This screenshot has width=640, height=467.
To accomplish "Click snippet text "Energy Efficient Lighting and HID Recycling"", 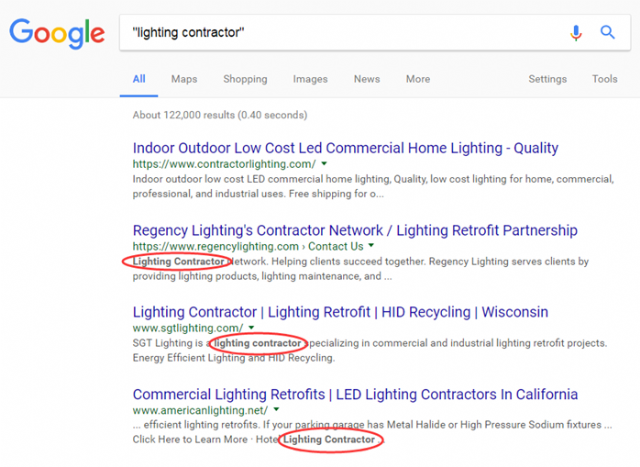I will [233, 358].
